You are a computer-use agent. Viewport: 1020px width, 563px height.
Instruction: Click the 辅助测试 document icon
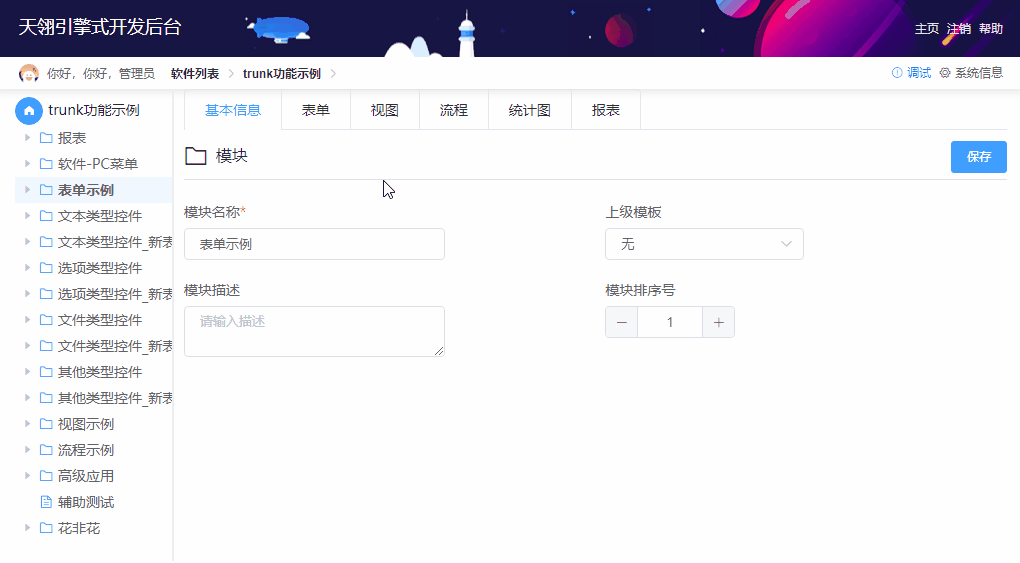click(x=46, y=502)
